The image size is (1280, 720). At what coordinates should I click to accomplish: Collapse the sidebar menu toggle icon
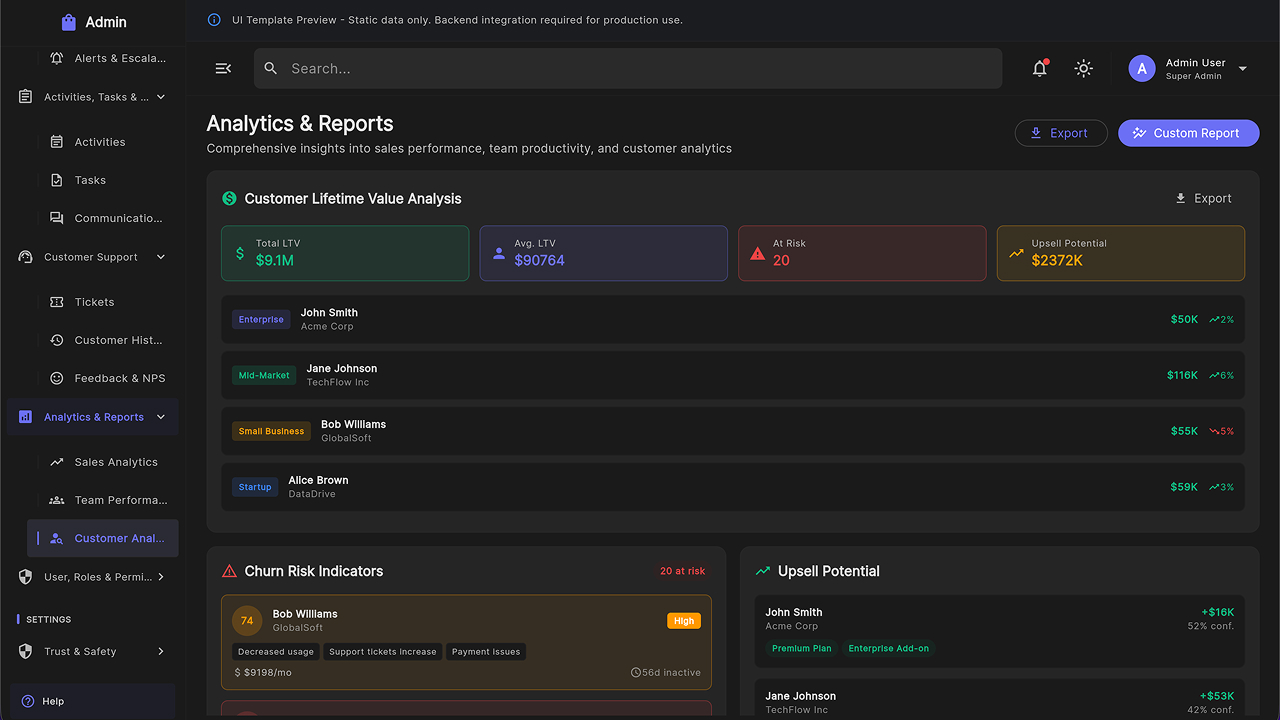223,68
